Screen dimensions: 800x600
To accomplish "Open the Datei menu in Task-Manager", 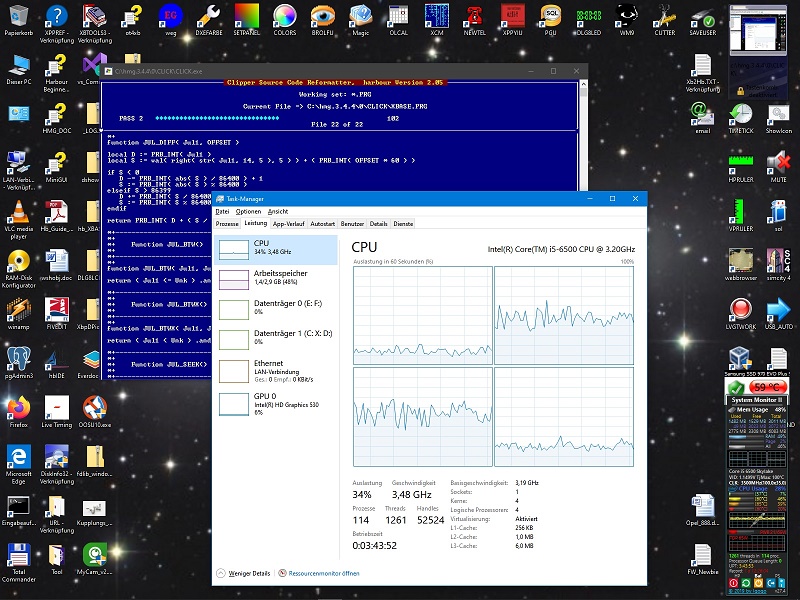I will (x=222, y=211).
